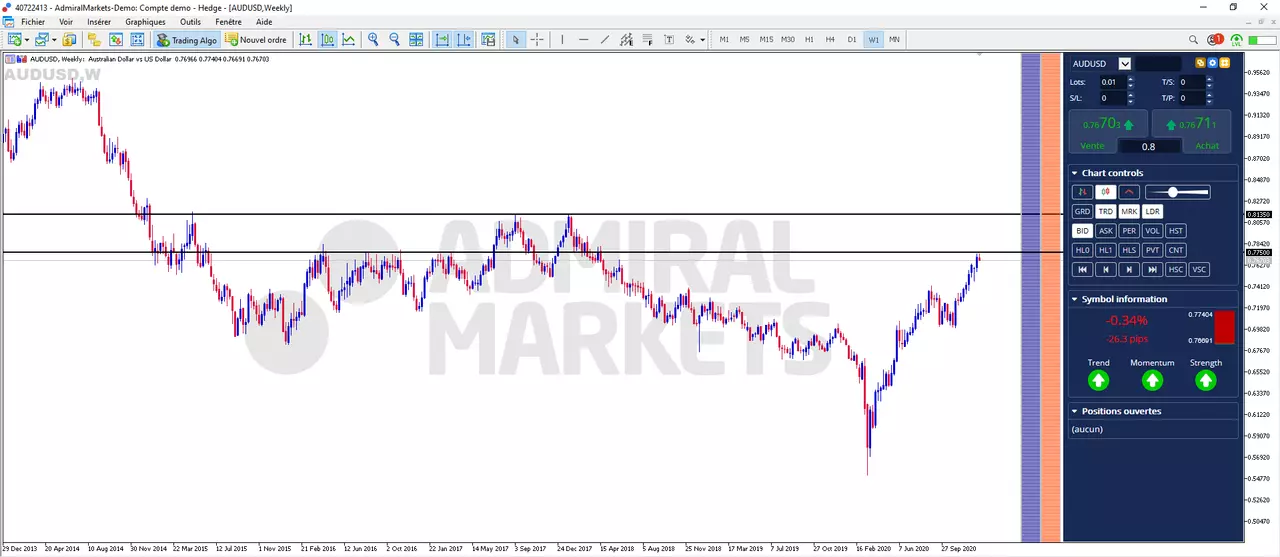
Task: Open the Fichier menu
Action: 33,21
